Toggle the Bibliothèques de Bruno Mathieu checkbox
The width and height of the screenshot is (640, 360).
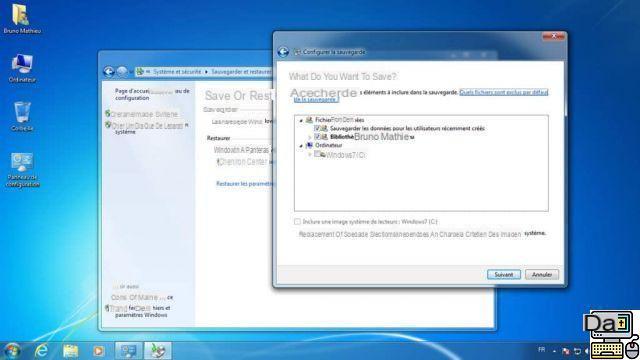click(317, 137)
